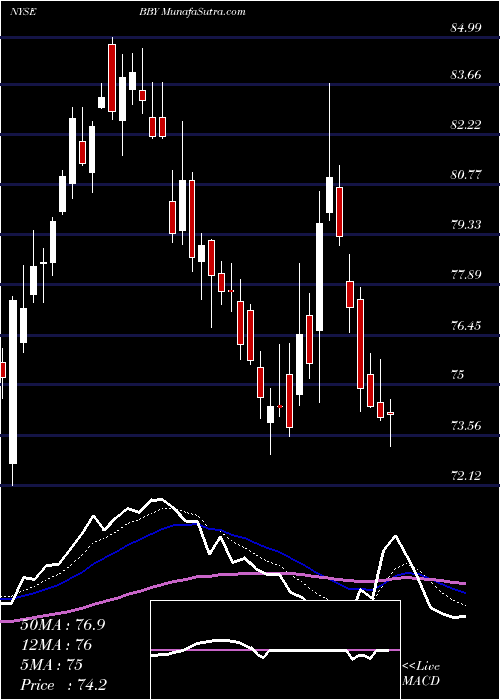The height and width of the screenshot is (700, 500).
Task: Click the 76.45 price axis label
Action: (466, 326)
